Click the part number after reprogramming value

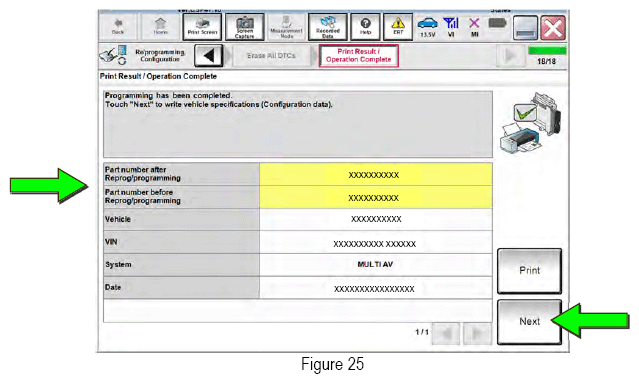375,174
